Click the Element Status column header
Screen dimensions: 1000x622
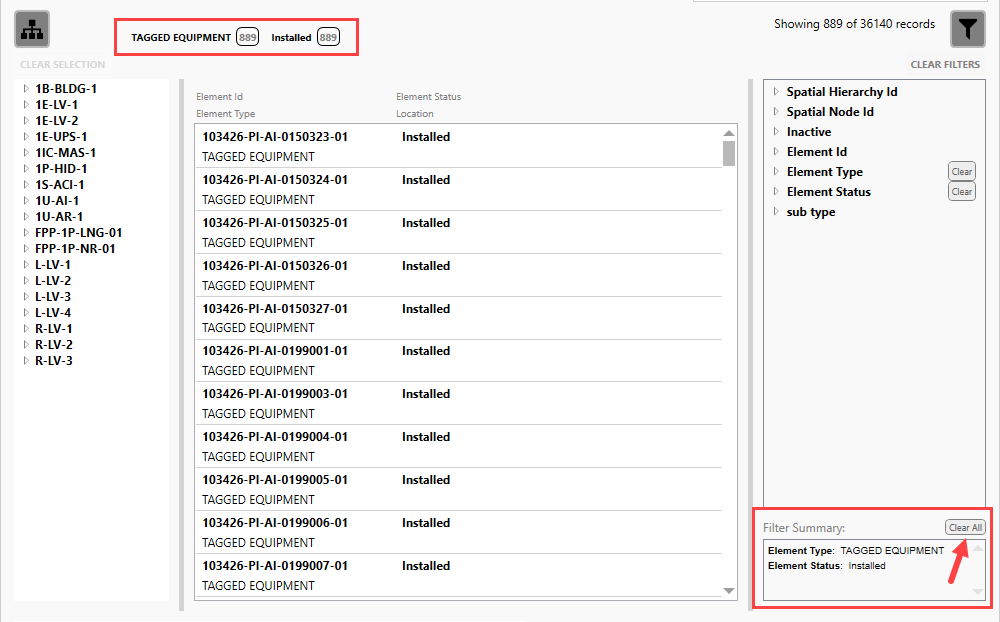(x=429, y=97)
